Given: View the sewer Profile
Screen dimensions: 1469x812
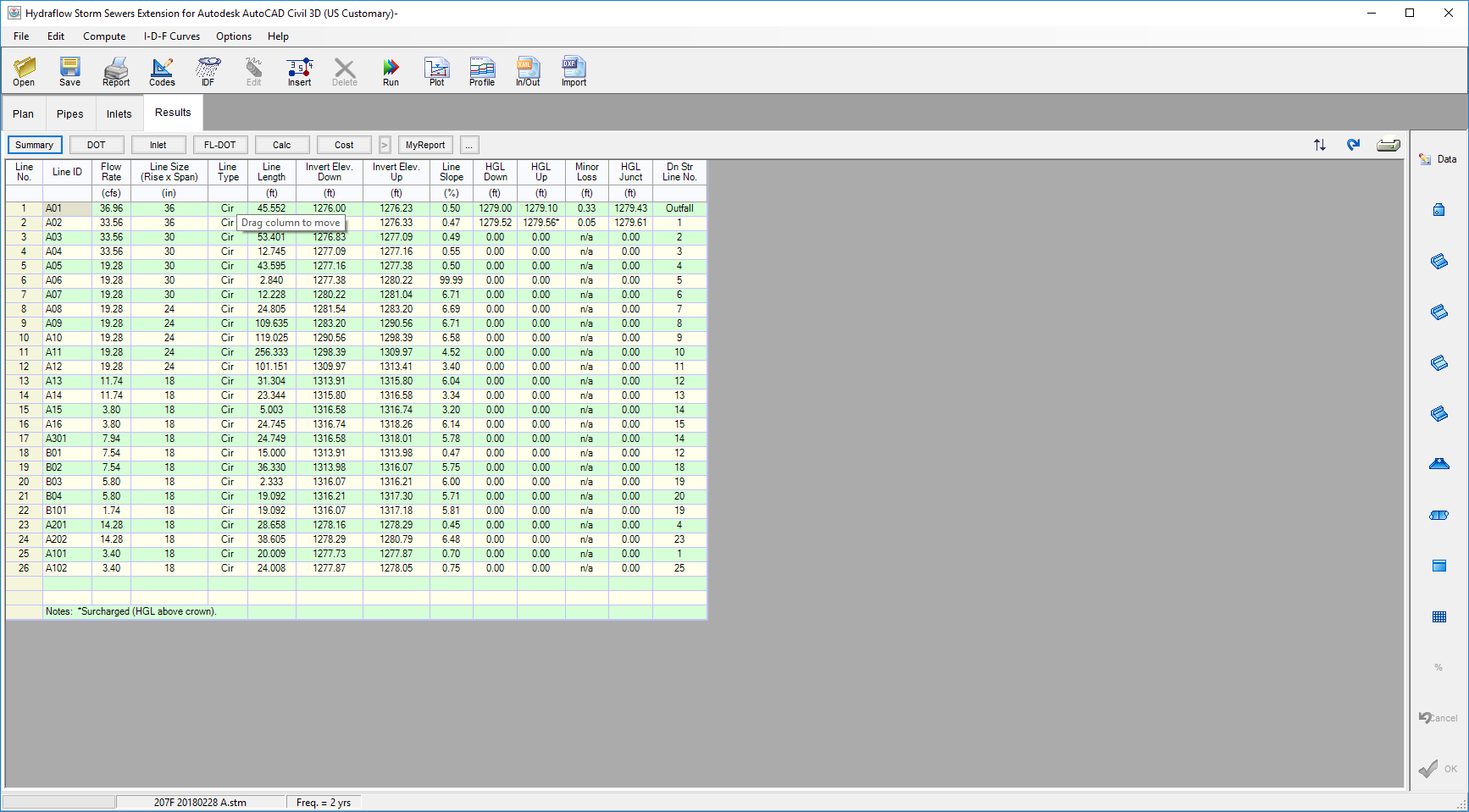Looking at the screenshot, I should 481,71.
